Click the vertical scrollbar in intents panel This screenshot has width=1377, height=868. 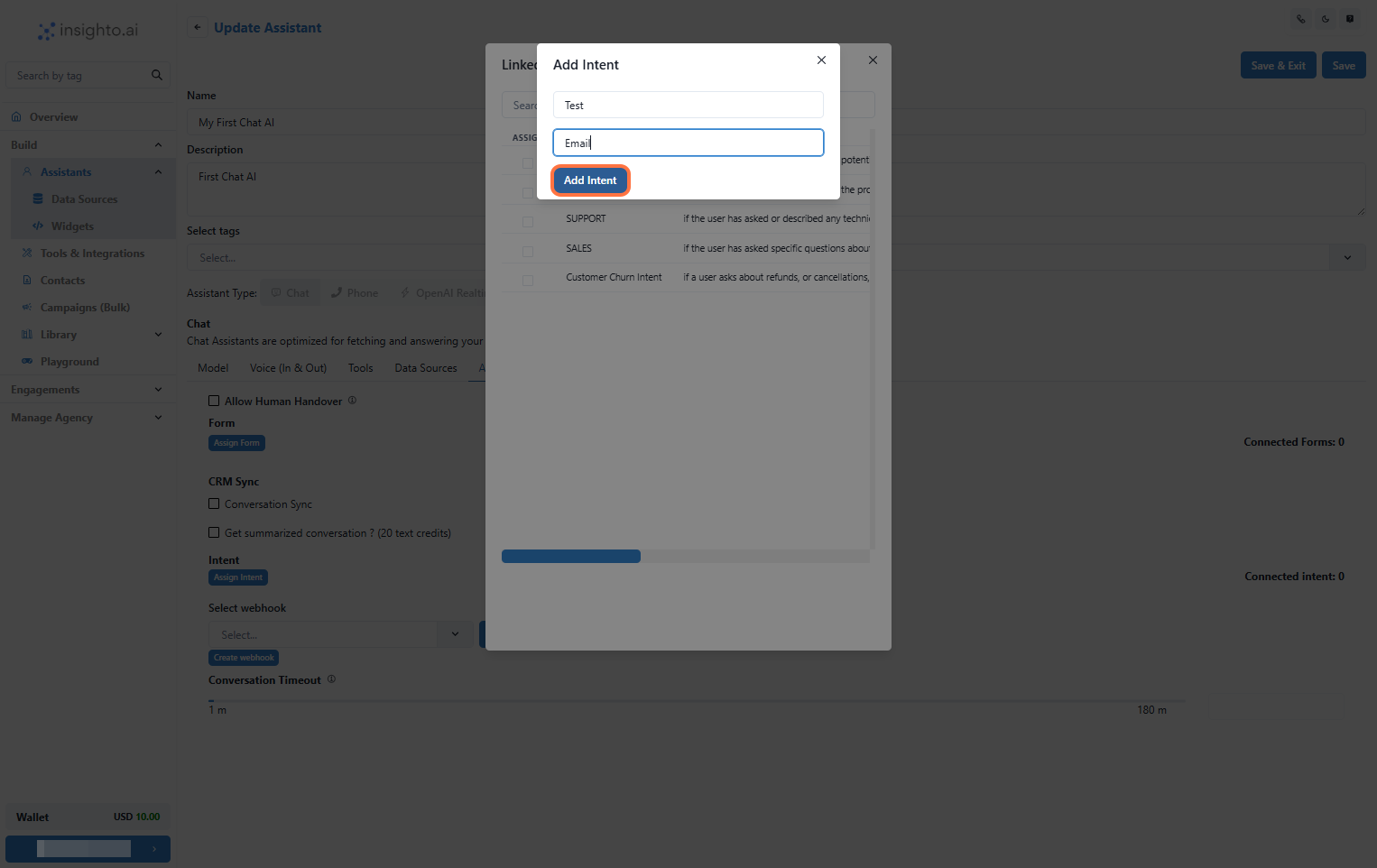click(x=872, y=338)
